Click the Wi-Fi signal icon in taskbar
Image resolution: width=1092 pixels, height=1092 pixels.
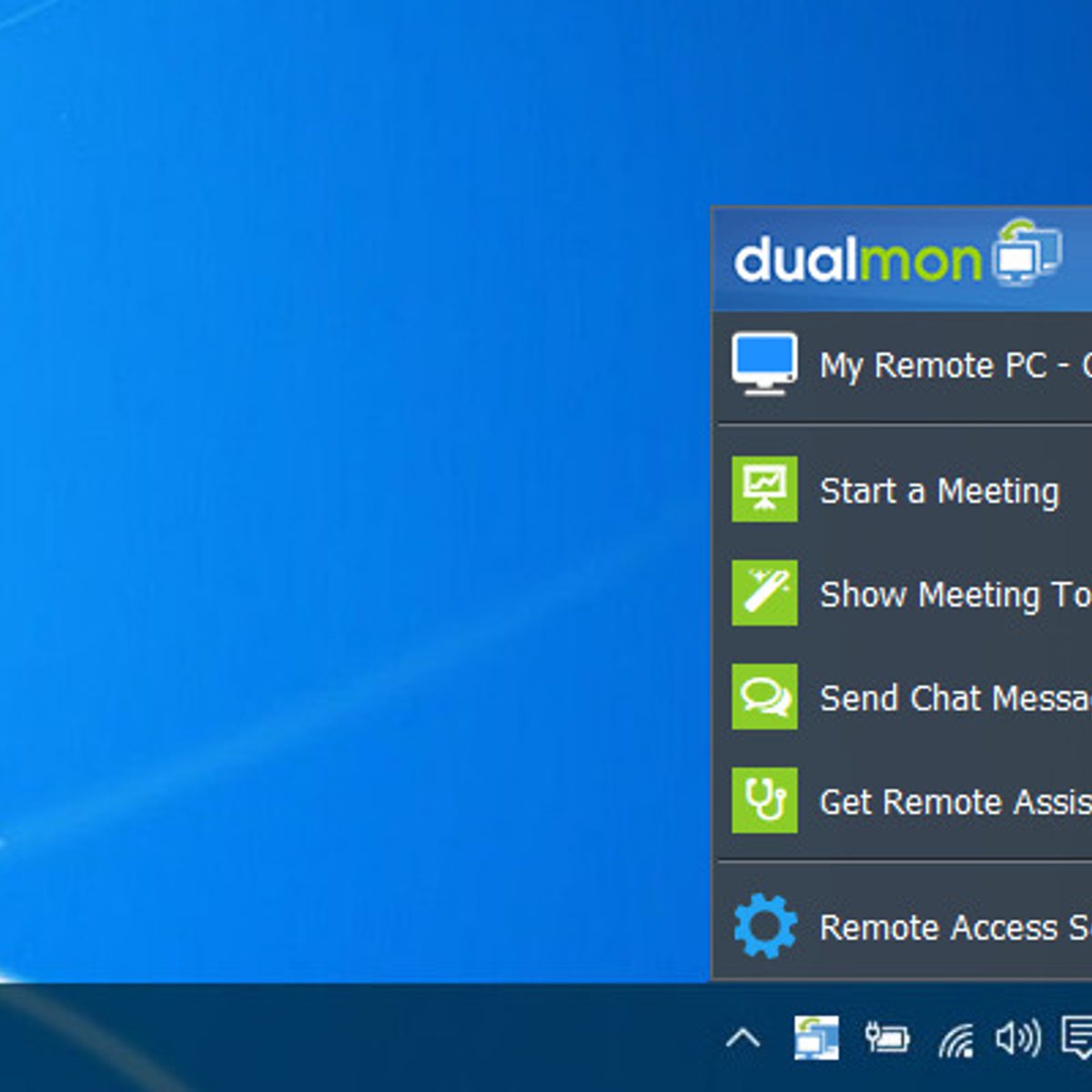point(960,1037)
